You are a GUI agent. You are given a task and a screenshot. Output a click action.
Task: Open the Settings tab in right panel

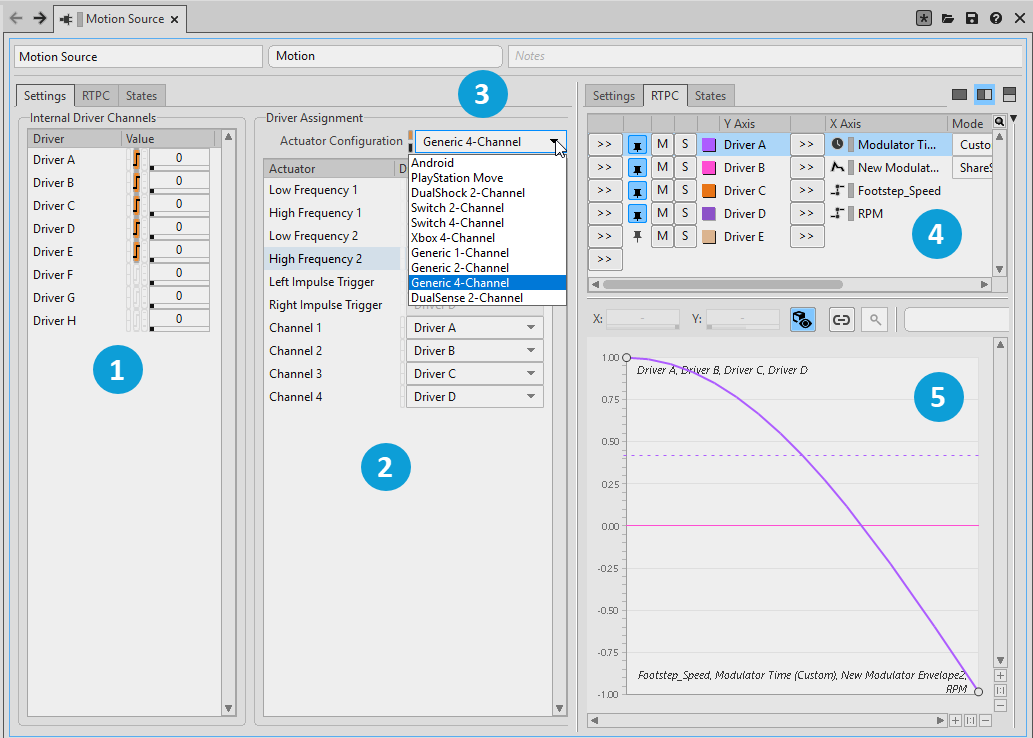click(x=613, y=96)
